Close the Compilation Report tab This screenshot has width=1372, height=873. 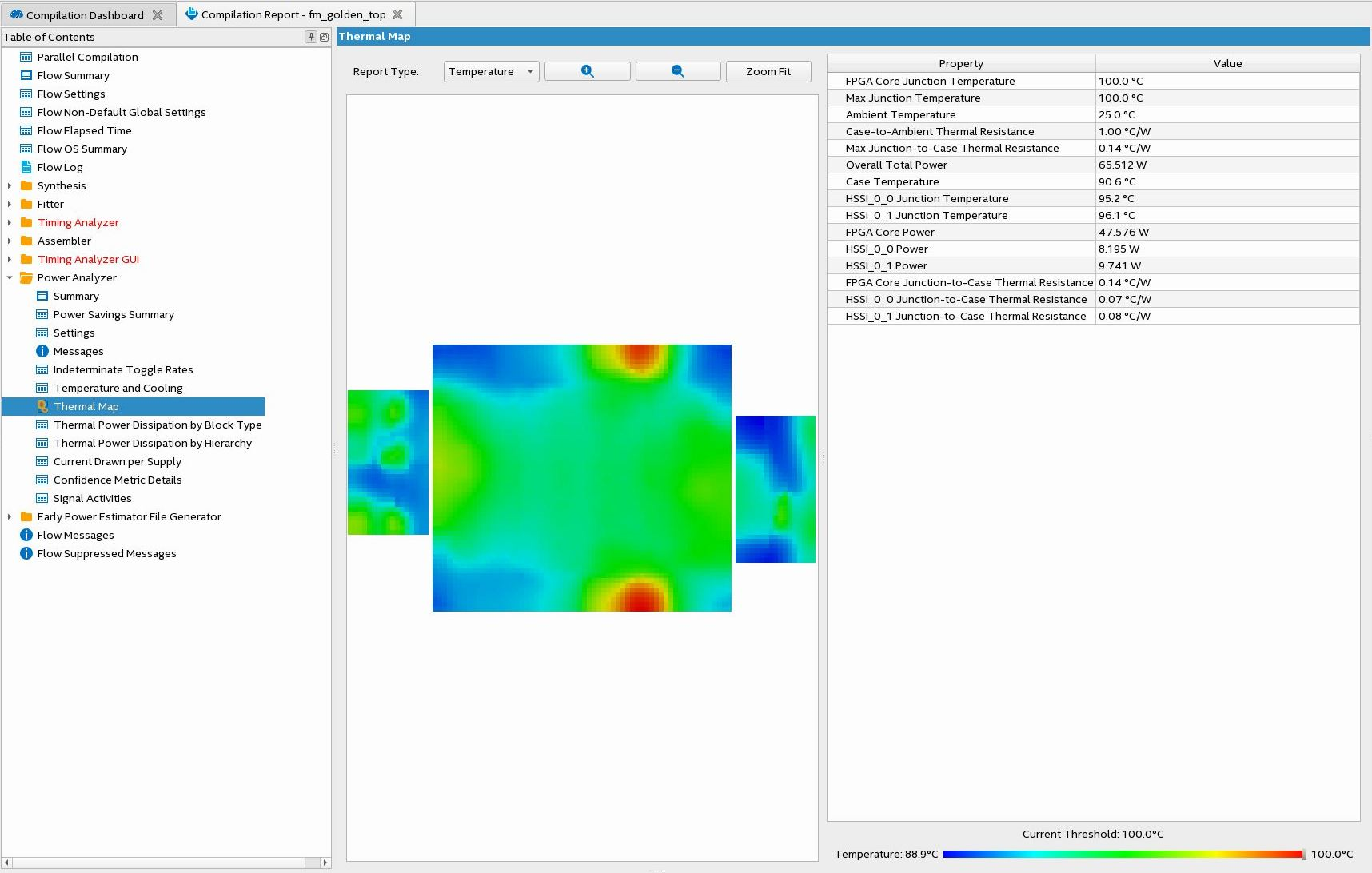click(x=397, y=14)
